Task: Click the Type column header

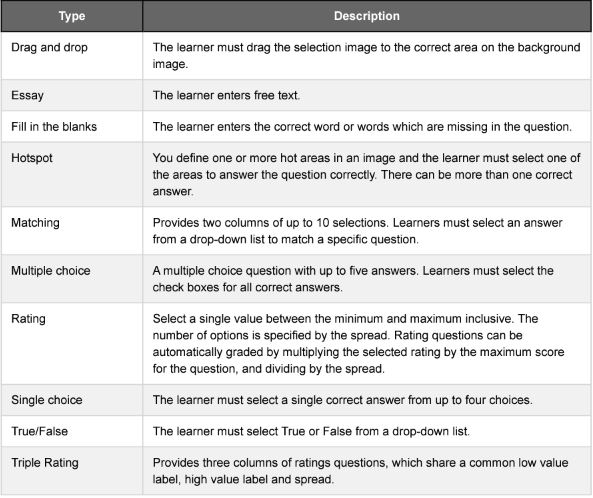Action: (72, 16)
